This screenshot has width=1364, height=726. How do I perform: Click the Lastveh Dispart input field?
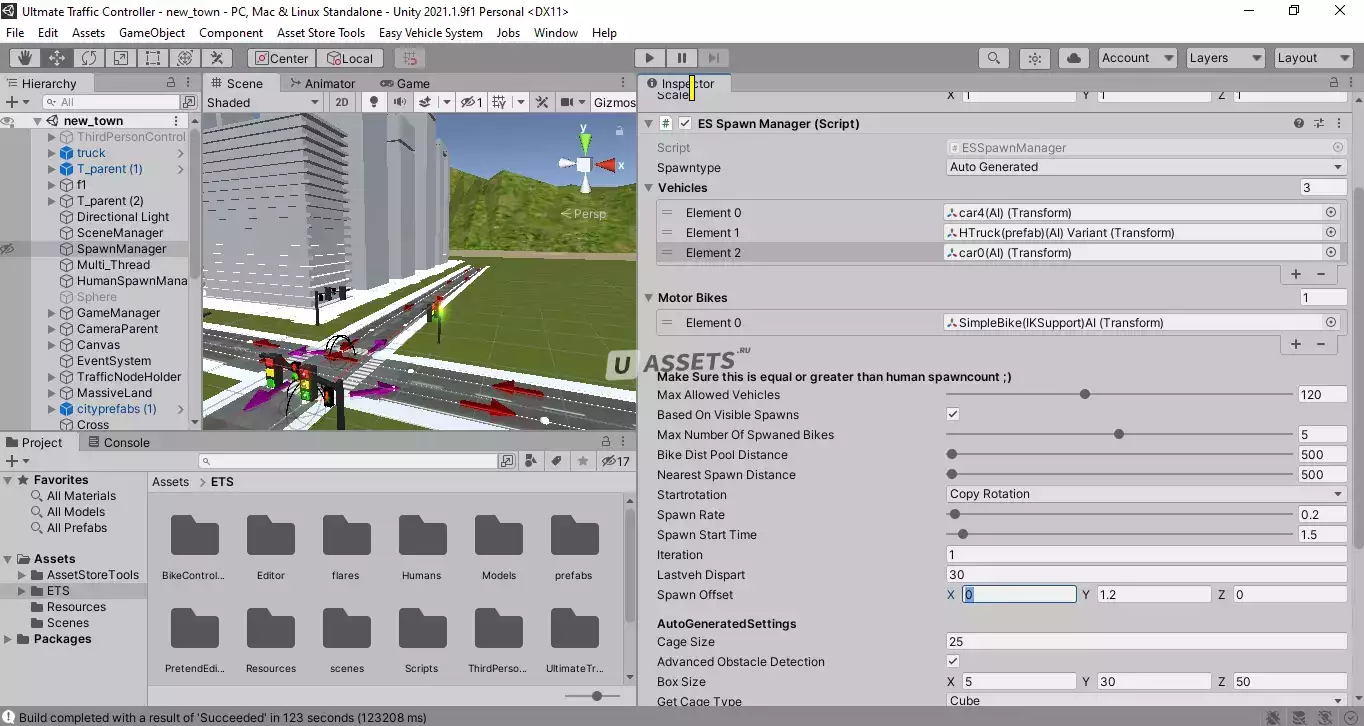1147,574
